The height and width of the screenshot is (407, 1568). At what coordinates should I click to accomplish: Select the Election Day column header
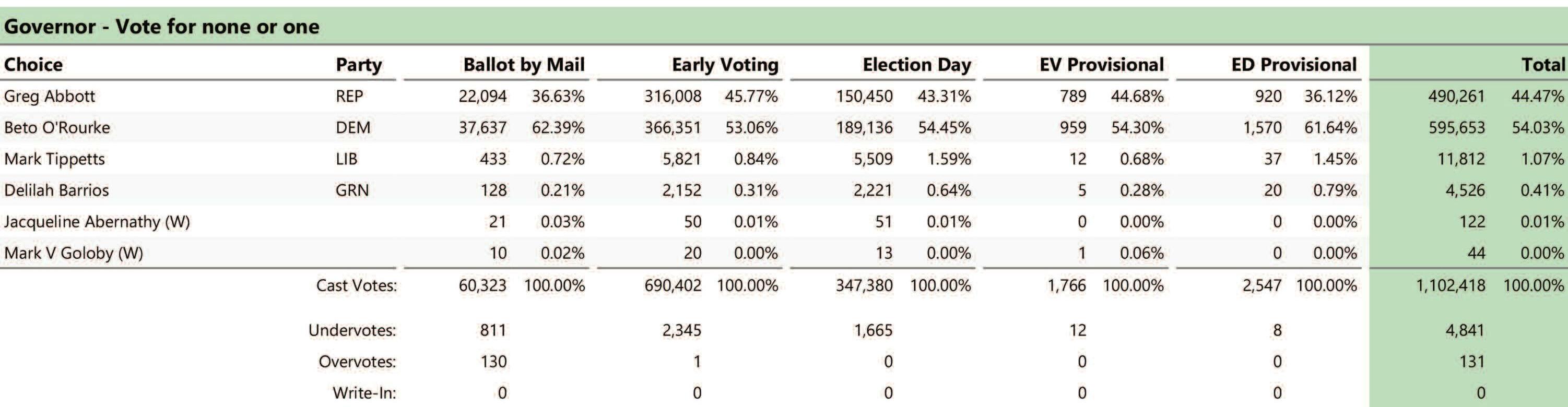click(916, 65)
